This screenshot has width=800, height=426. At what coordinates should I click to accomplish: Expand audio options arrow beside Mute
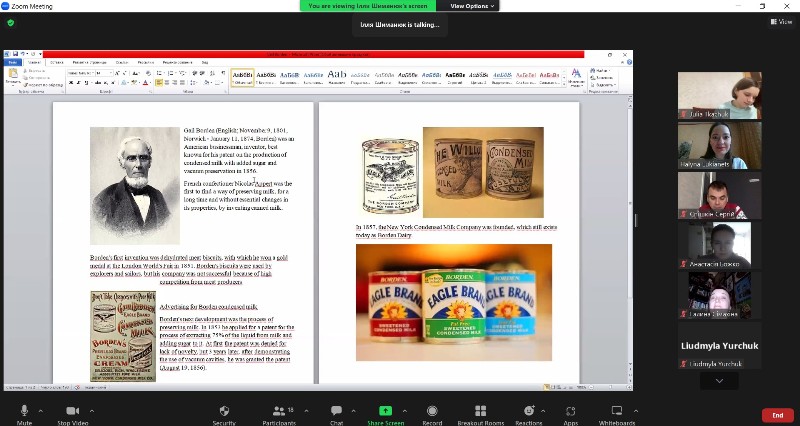pyautogui.click(x=41, y=410)
